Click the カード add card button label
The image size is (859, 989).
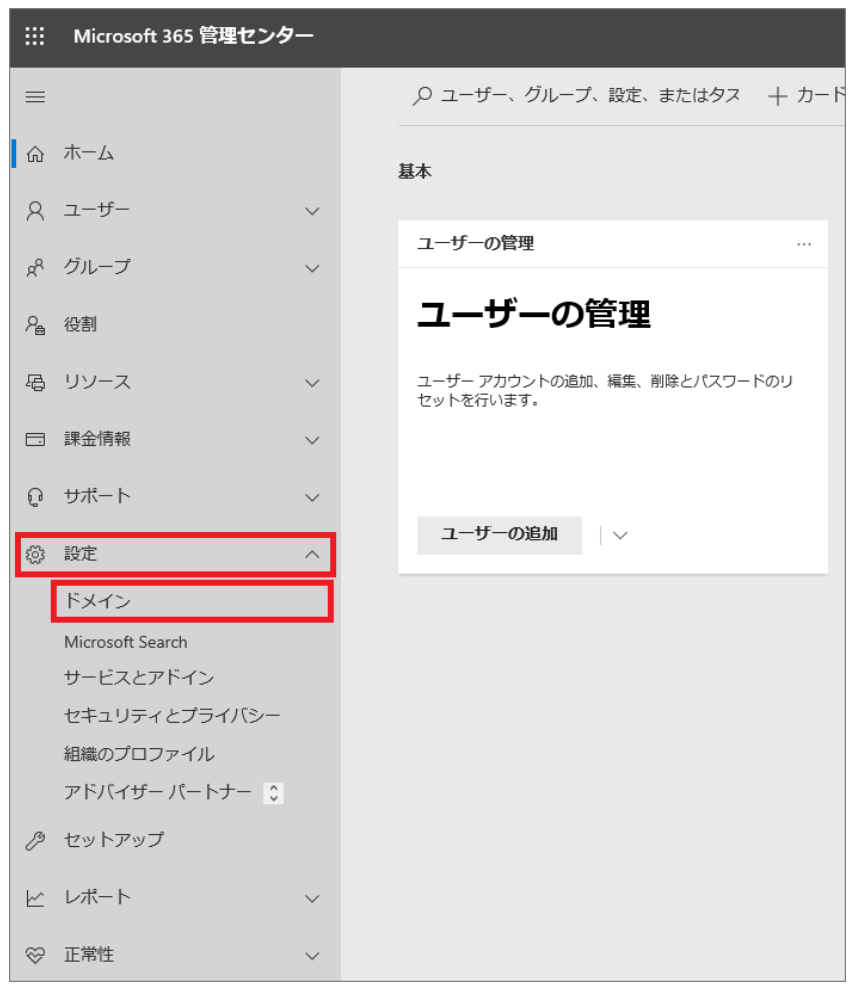click(x=821, y=95)
